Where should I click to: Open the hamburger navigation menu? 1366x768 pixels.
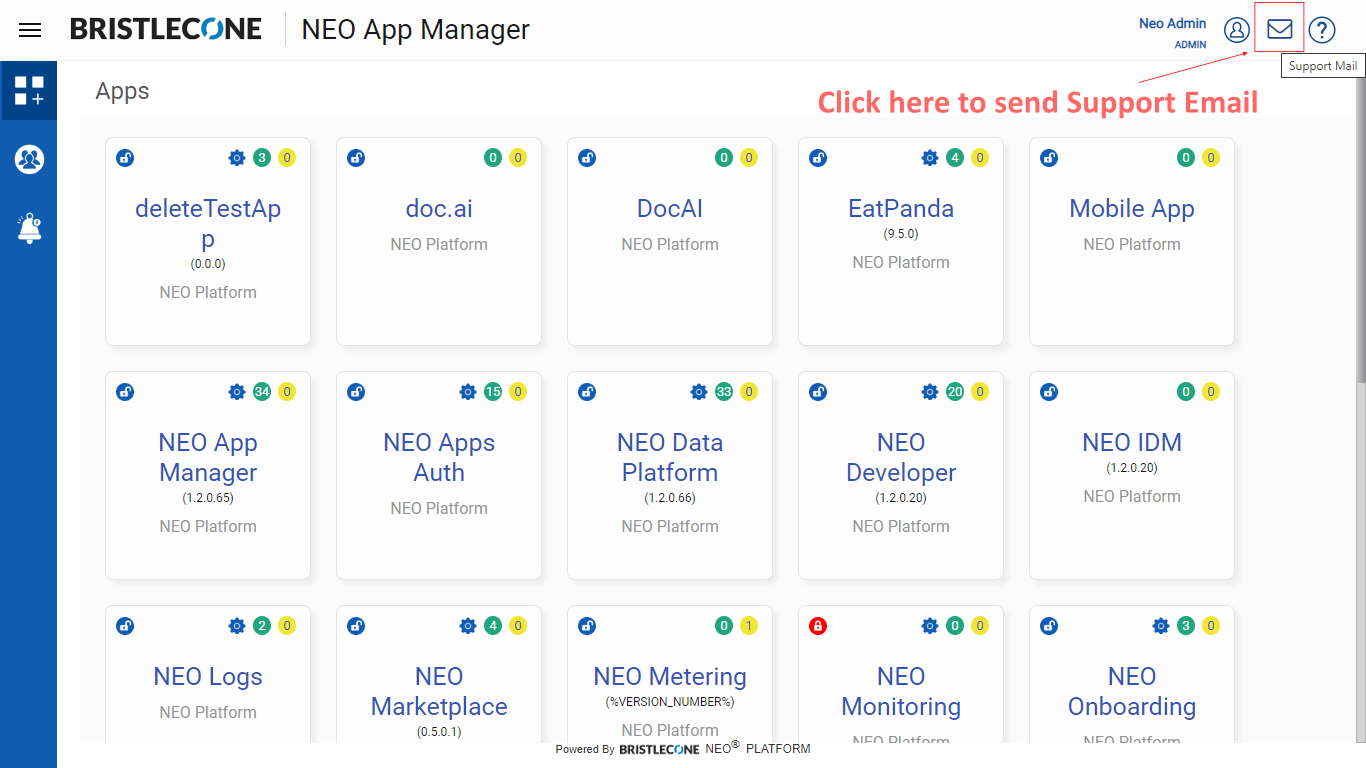point(30,30)
